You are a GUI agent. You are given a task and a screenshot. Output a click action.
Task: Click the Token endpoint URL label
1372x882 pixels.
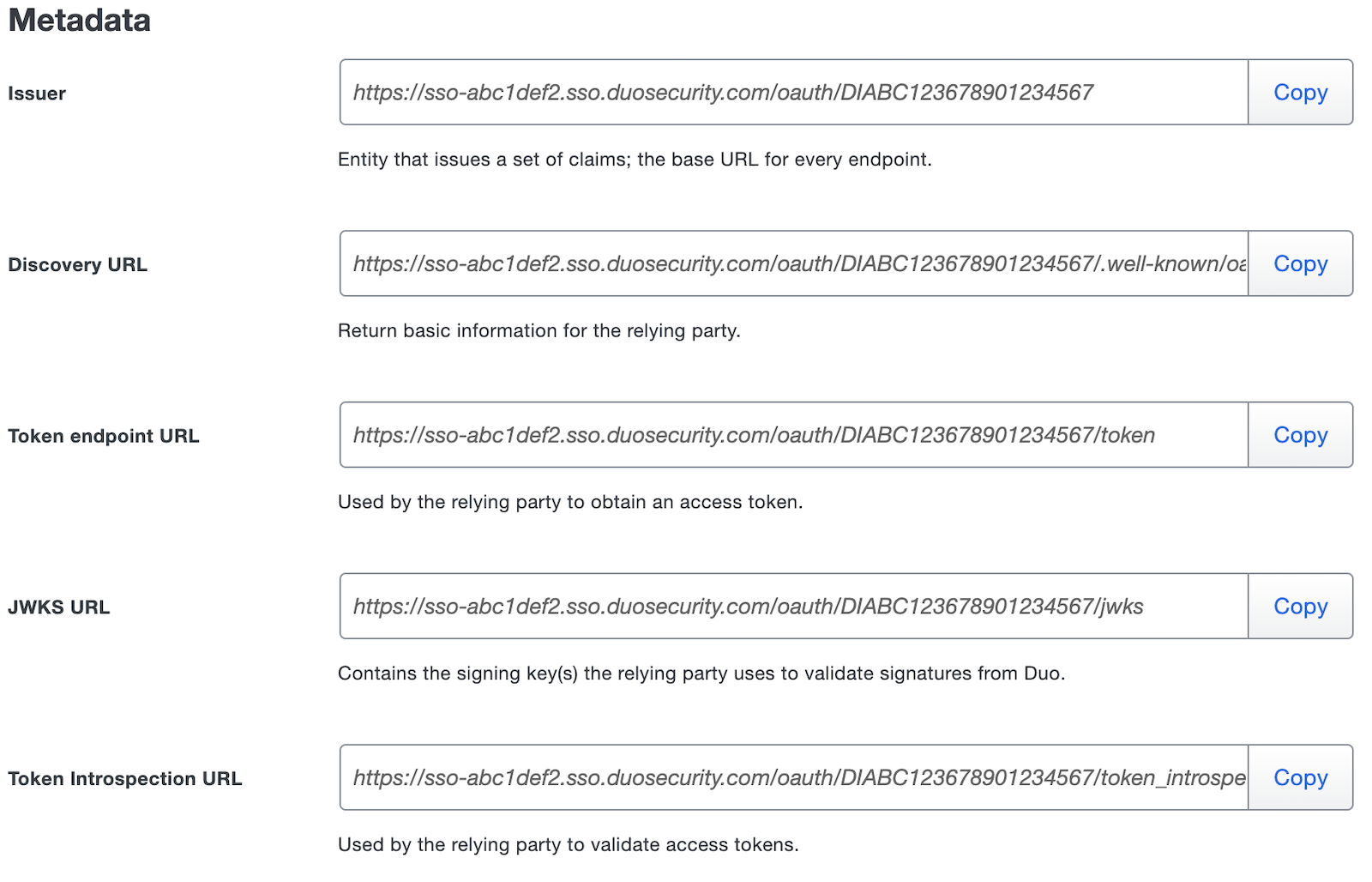(x=103, y=436)
